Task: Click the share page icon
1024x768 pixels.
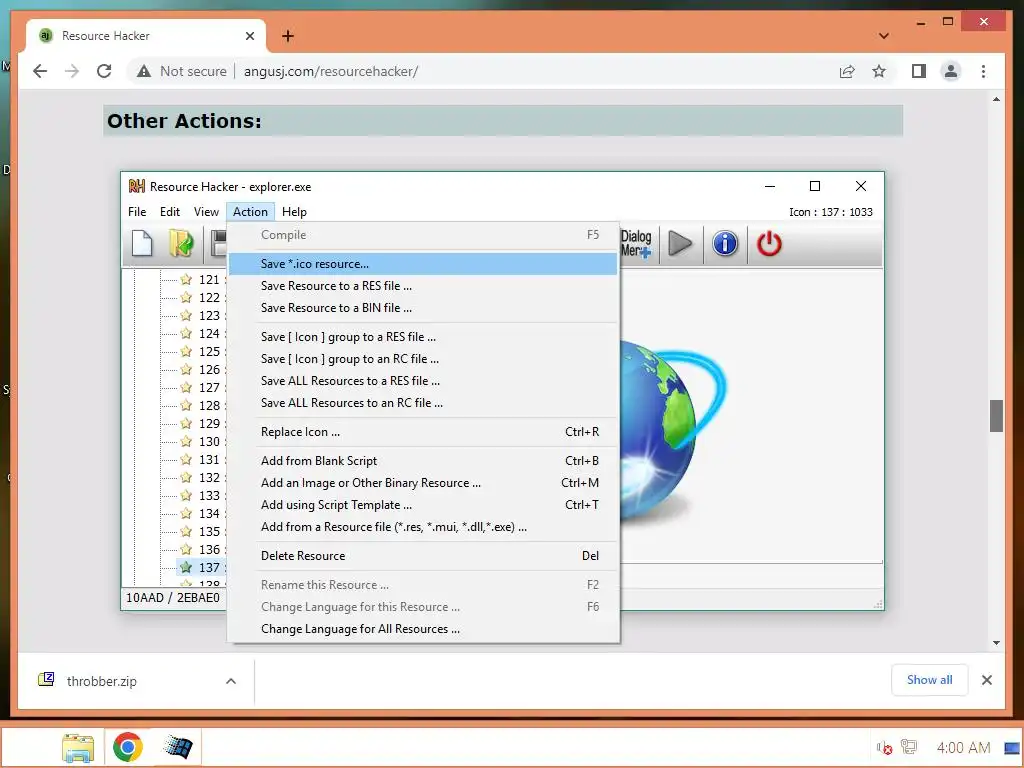Action: (x=847, y=71)
